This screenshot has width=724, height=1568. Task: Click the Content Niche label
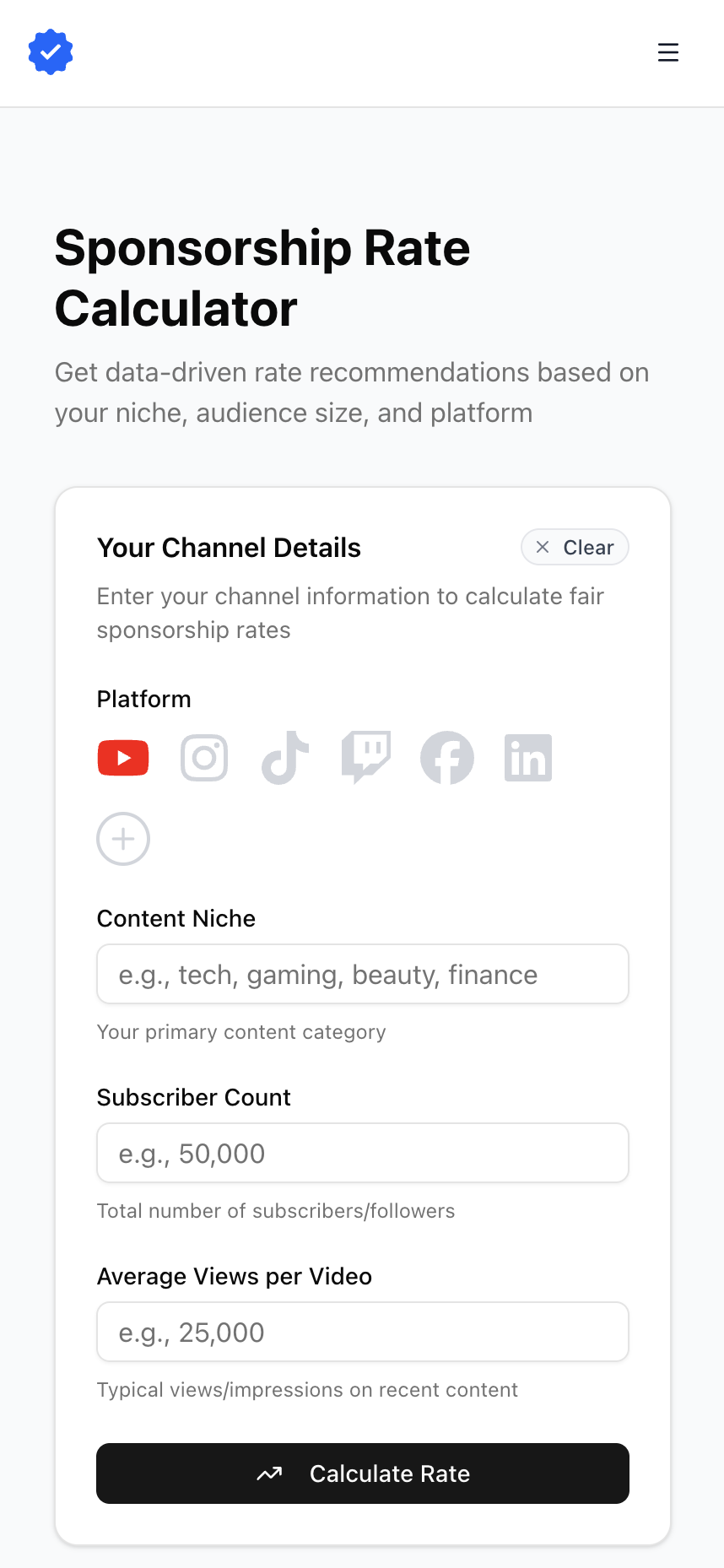[x=176, y=918]
